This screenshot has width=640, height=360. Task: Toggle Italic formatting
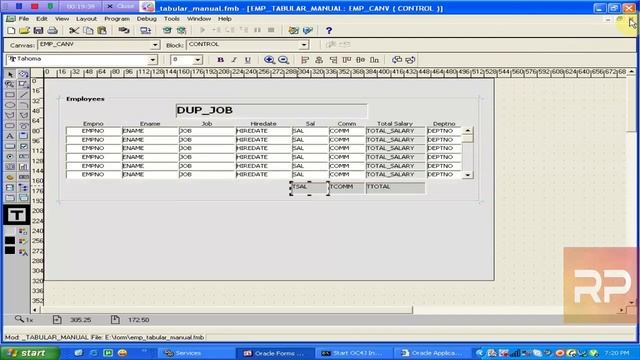pyautogui.click(x=234, y=60)
